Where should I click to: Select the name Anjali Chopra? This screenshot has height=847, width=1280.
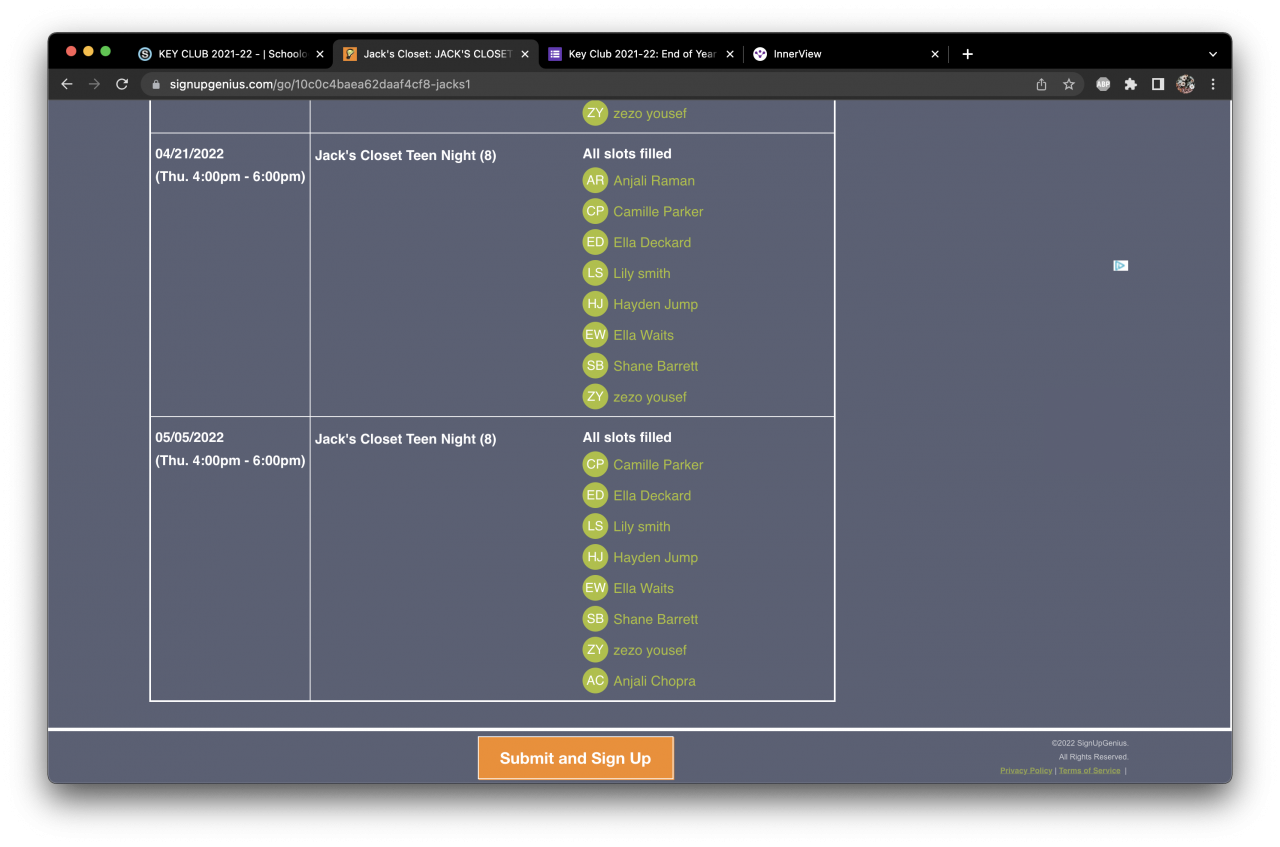click(x=654, y=681)
